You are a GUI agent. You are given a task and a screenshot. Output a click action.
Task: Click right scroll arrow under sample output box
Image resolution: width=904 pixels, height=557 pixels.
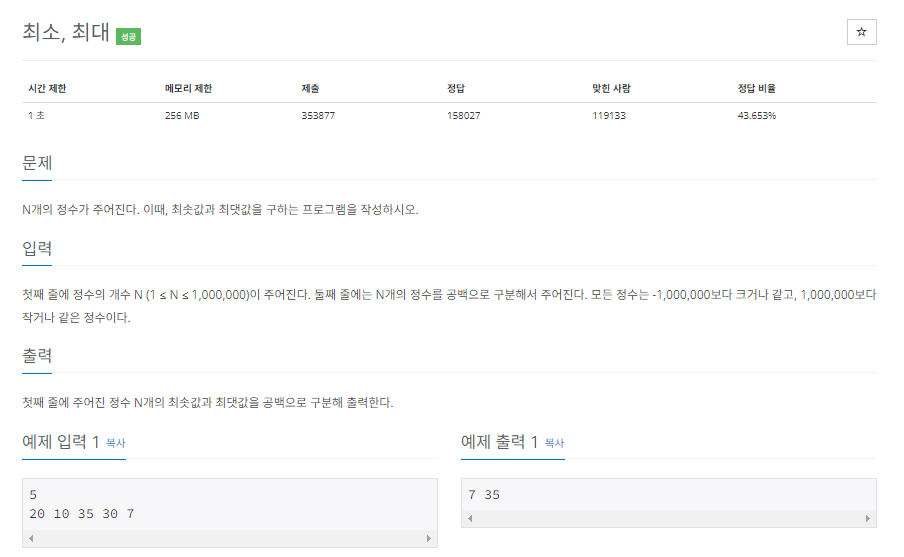pyautogui.click(x=868, y=518)
